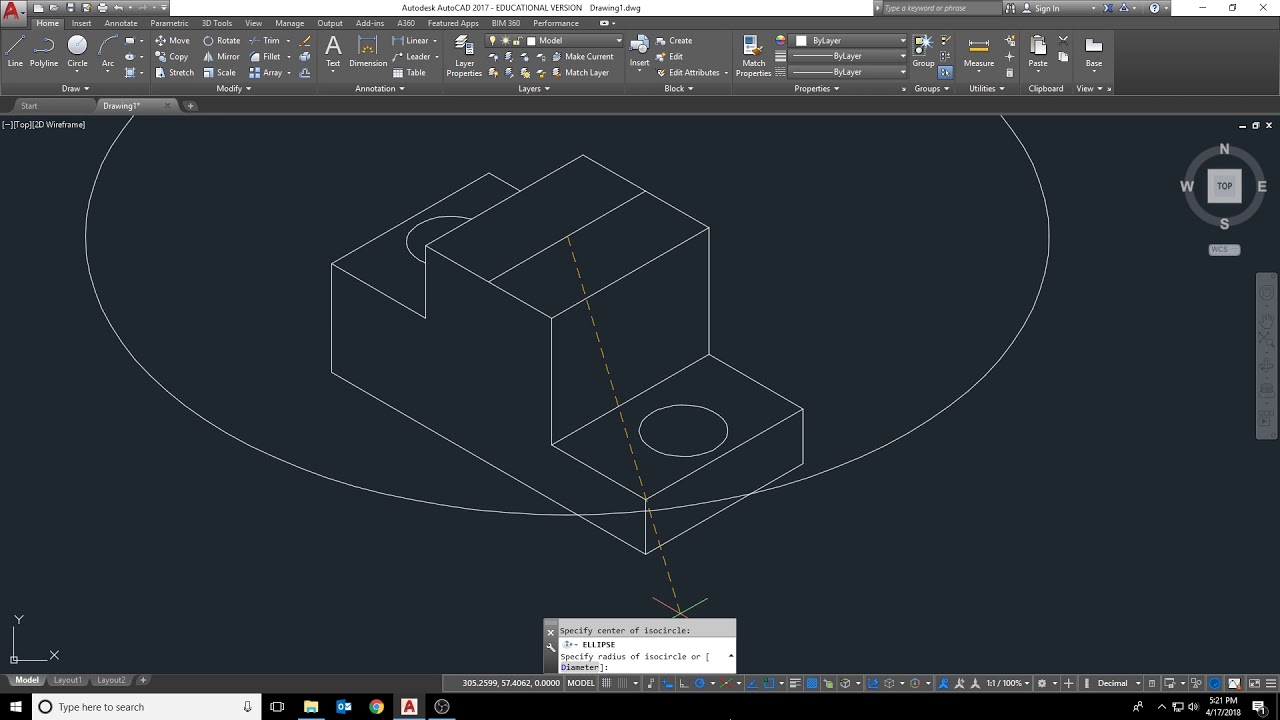Open the object color ByLayer swatch dropdown
Viewport: 1280px width, 720px height.
click(x=849, y=41)
